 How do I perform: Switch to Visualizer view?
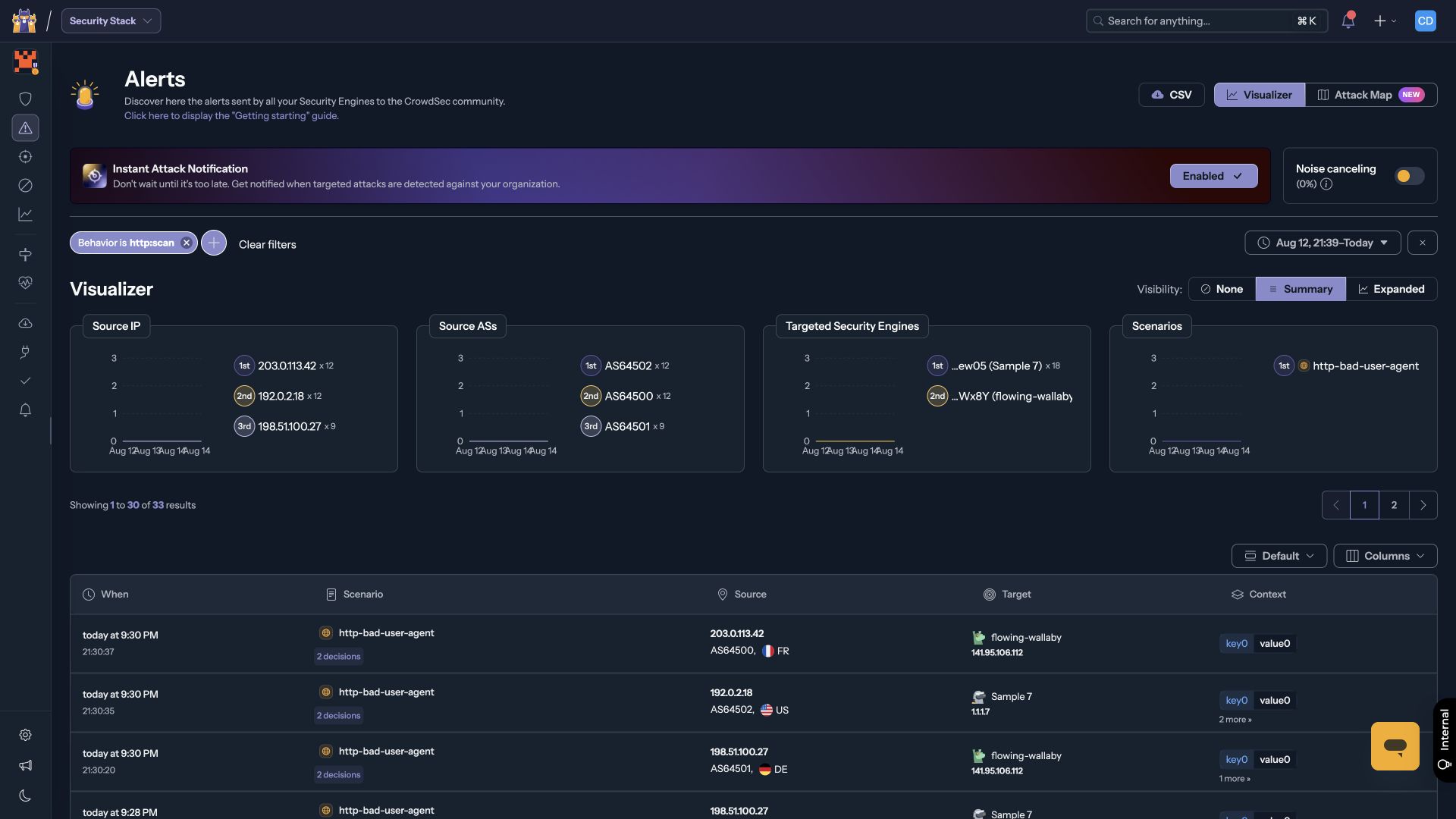tap(1259, 95)
